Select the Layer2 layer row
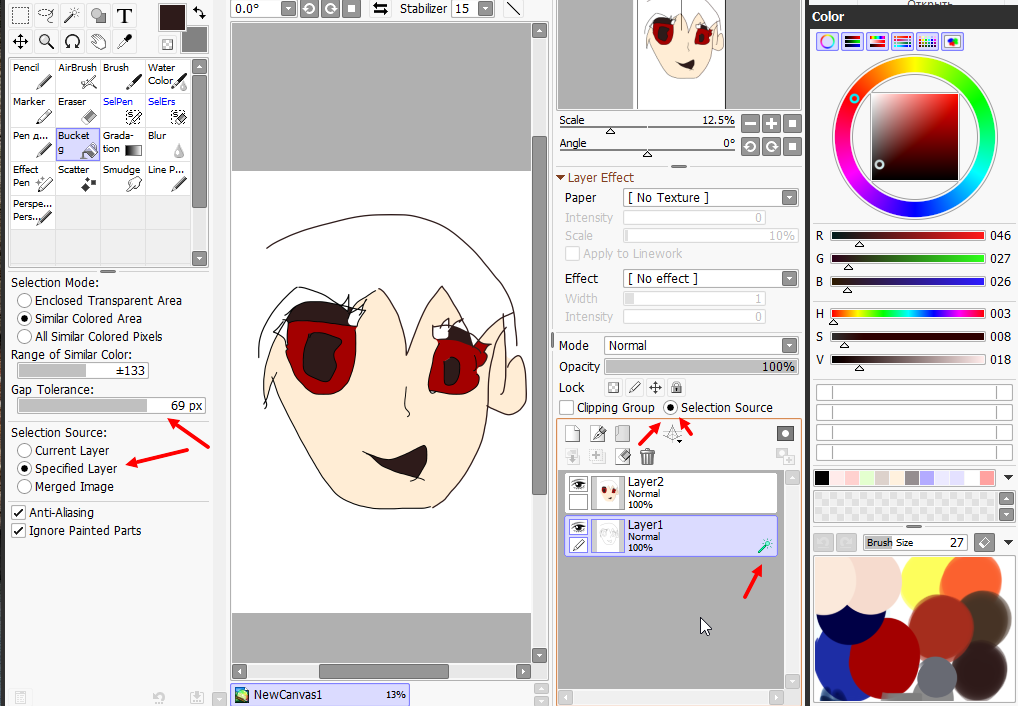Viewport: 1018px width, 706px height. [x=671, y=493]
